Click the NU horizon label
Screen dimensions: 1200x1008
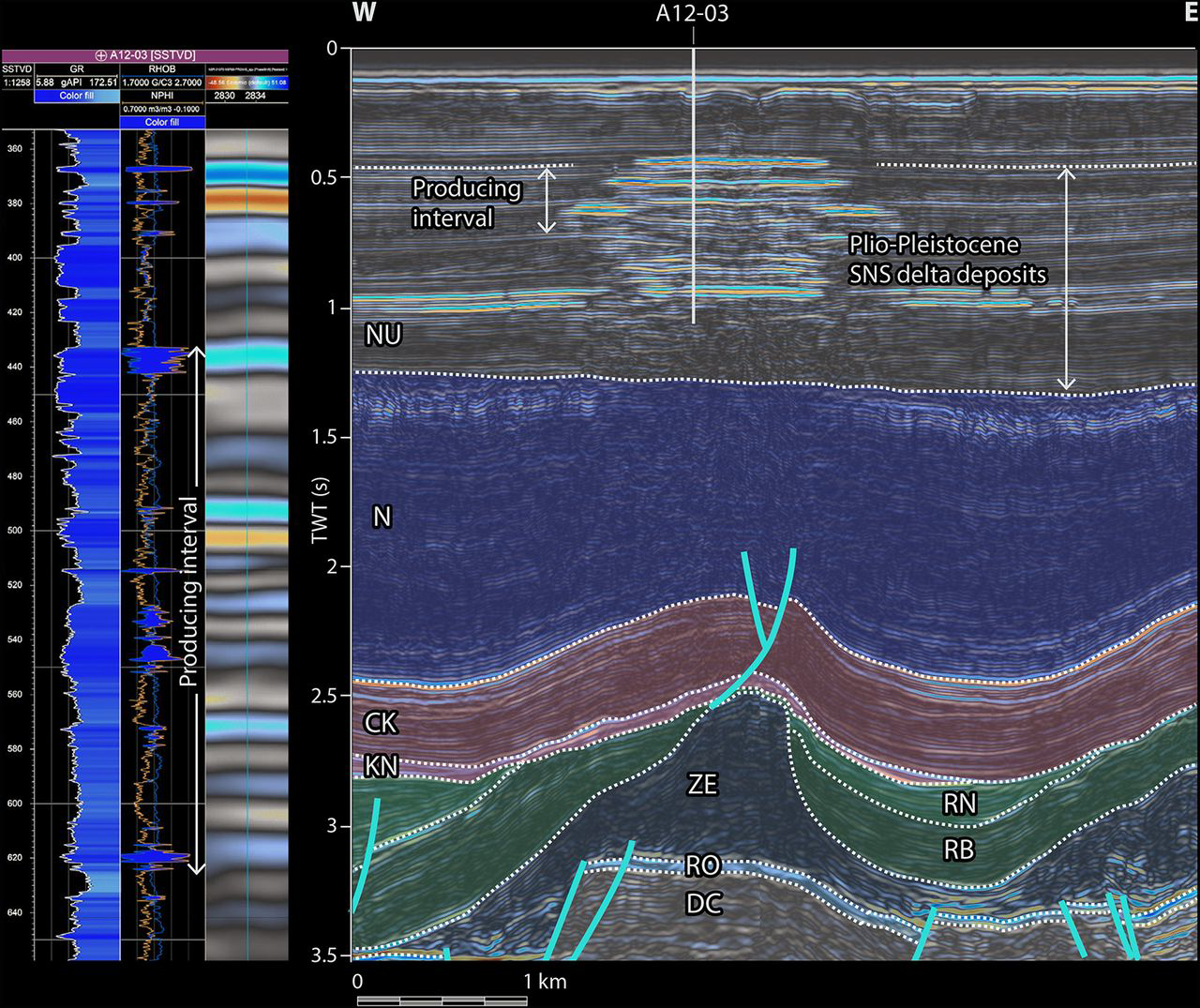click(383, 335)
